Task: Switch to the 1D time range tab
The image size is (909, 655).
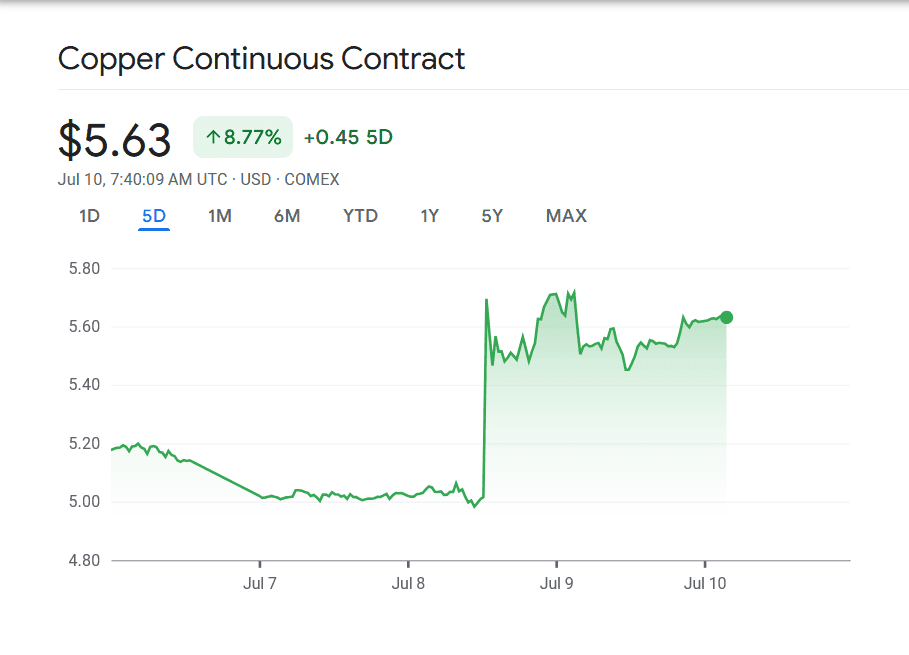Action: (x=89, y=216)
